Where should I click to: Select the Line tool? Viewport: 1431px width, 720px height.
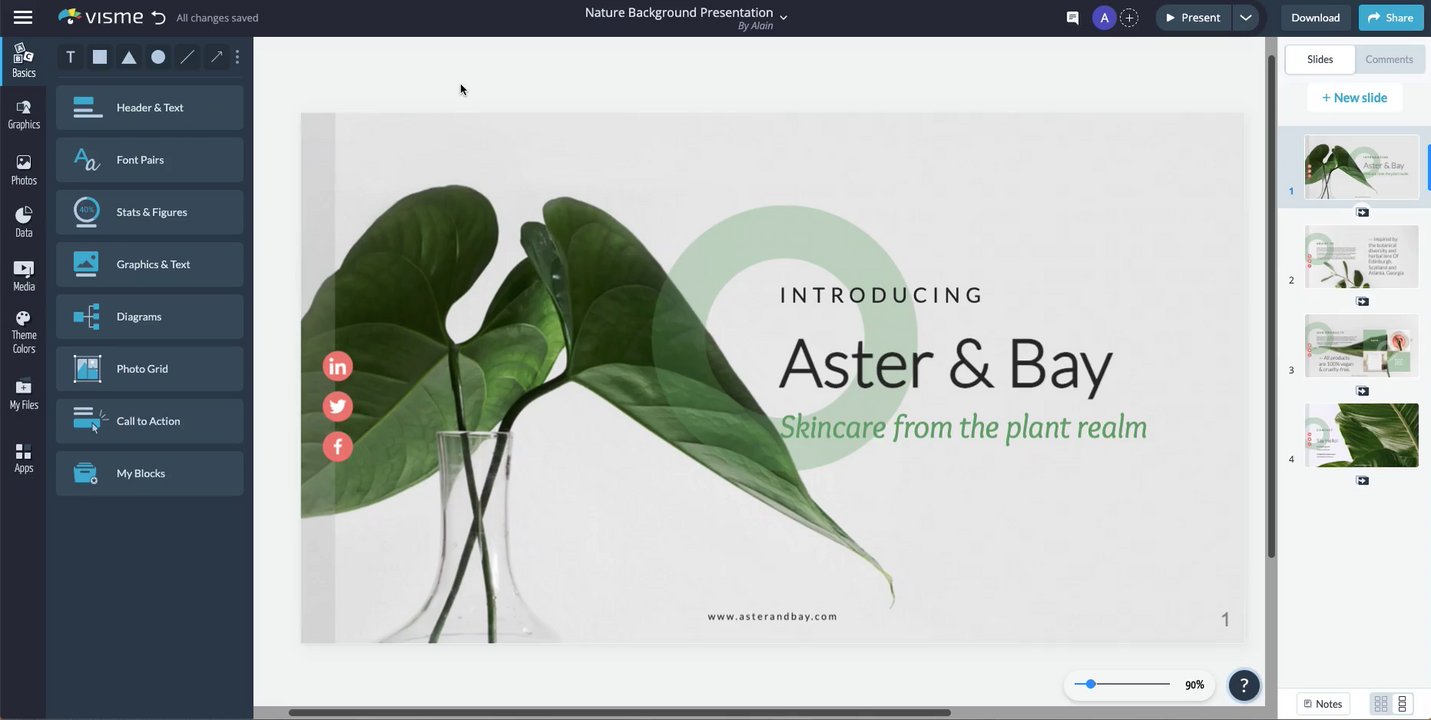187,57
